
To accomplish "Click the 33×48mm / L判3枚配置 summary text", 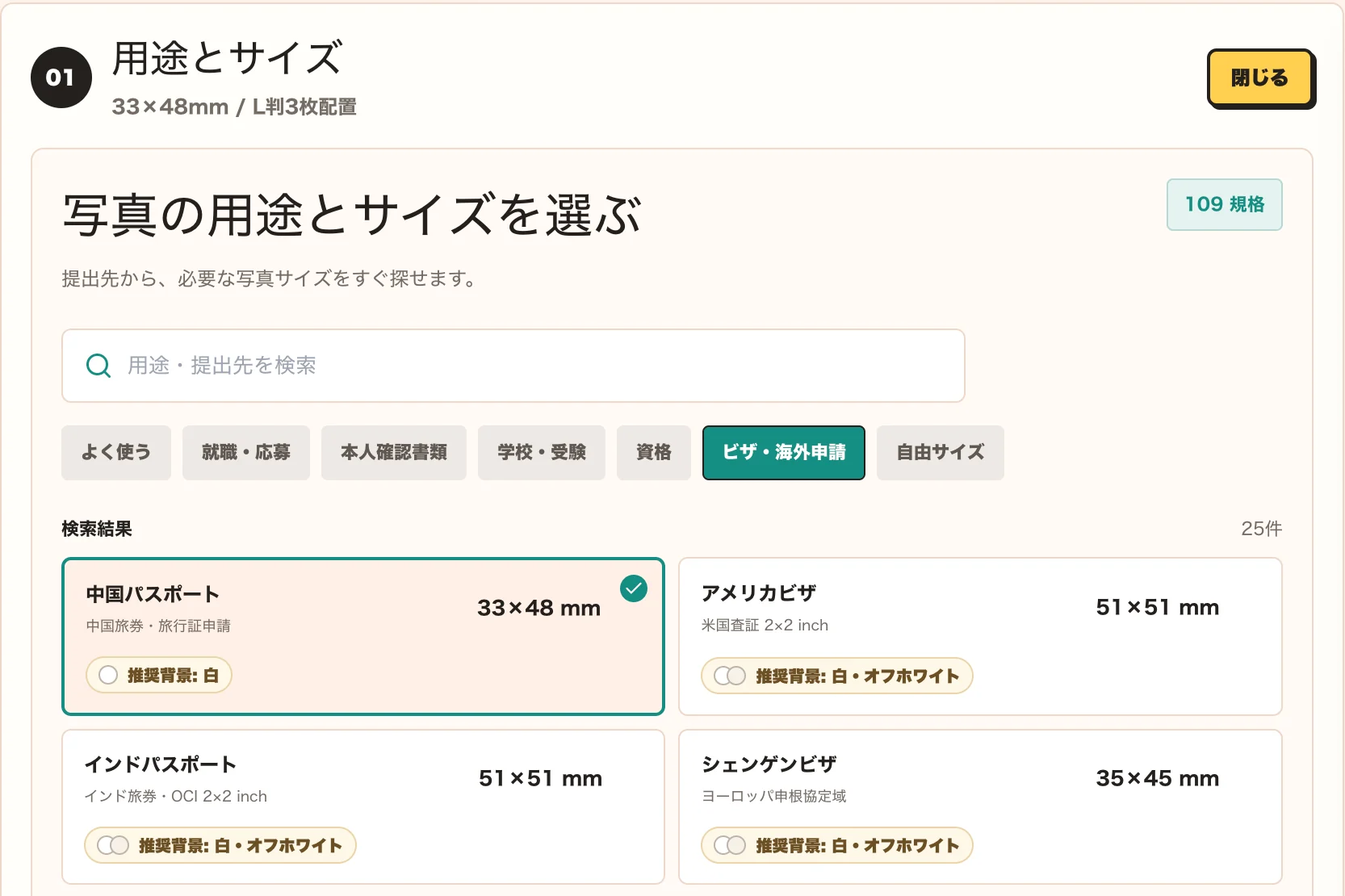I will pyautogui.click(x=234, y=107).
